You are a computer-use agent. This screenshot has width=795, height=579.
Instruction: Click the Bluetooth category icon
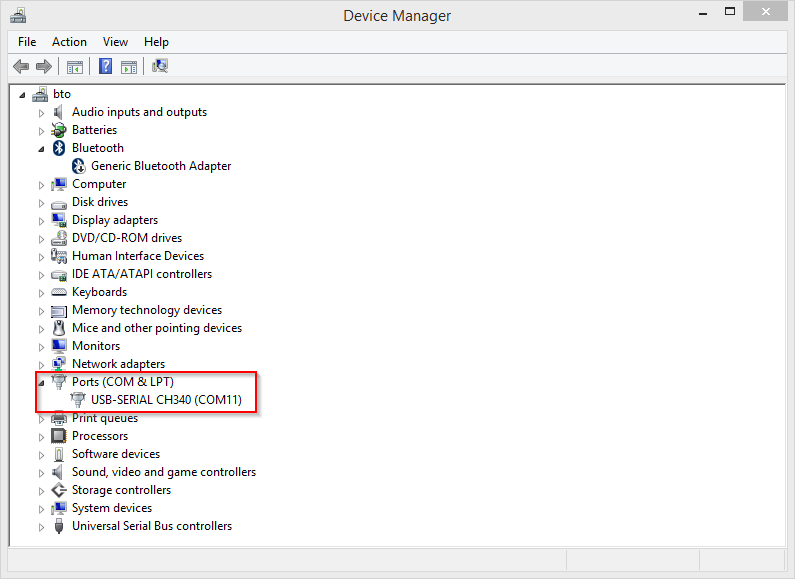(x=59, y=148)
